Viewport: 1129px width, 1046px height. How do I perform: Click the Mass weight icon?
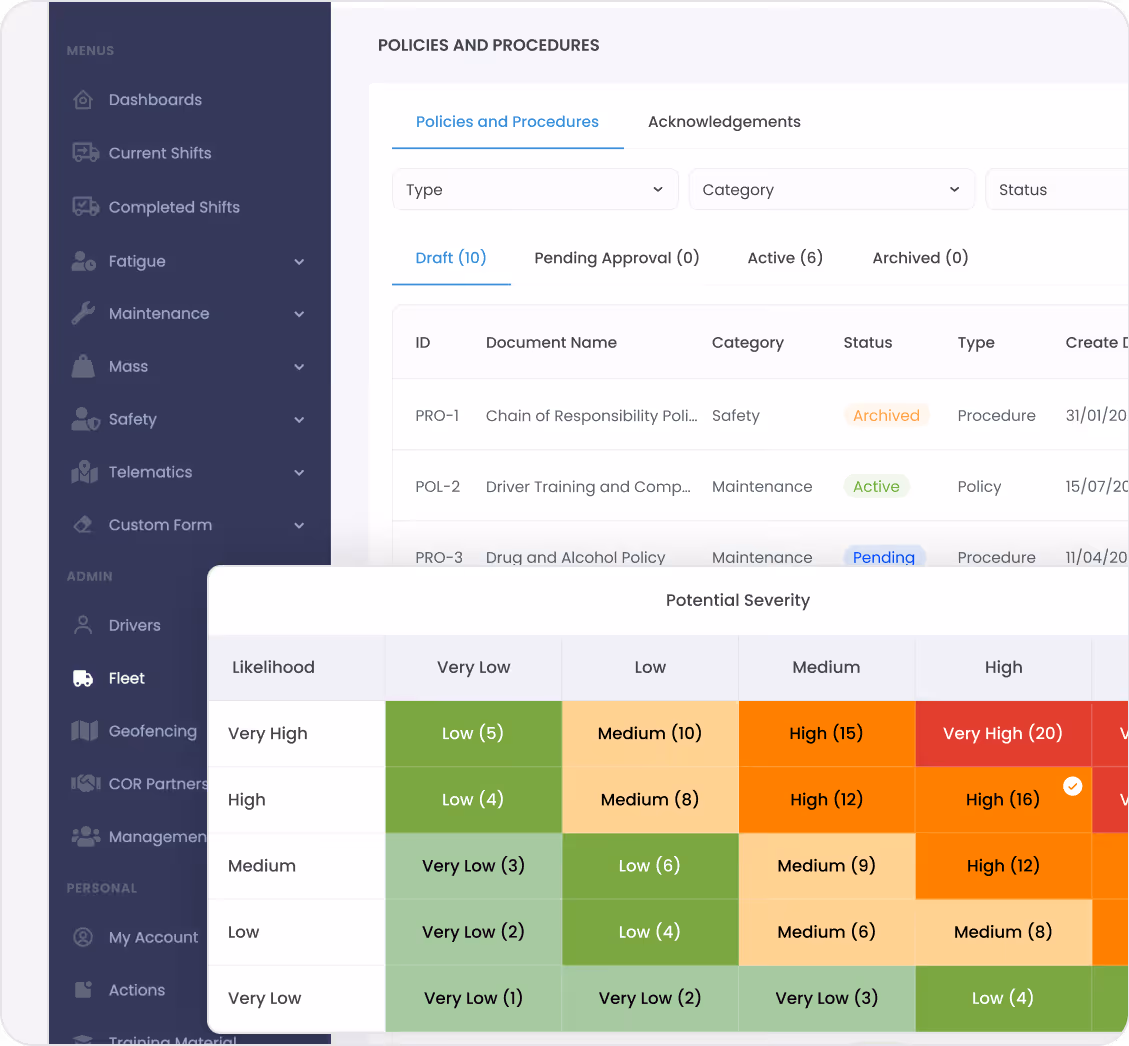tap(84, 366)
